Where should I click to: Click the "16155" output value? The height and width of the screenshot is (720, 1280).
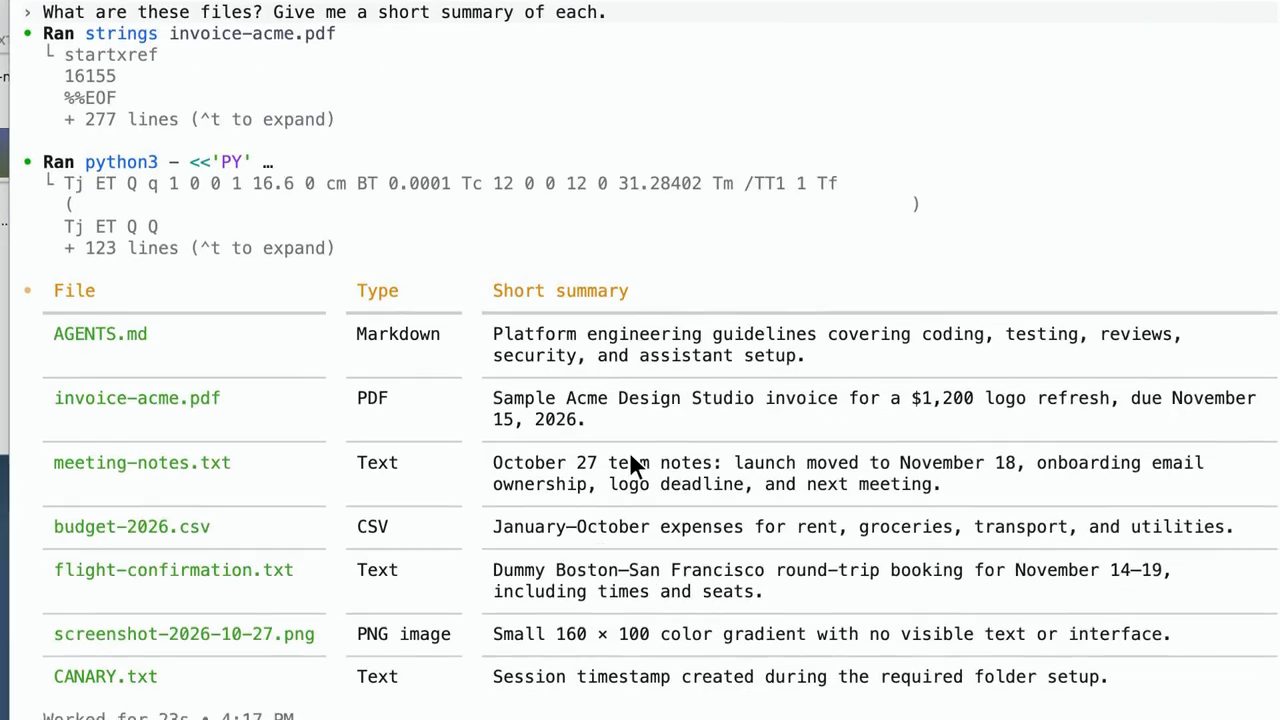(90, 76)
